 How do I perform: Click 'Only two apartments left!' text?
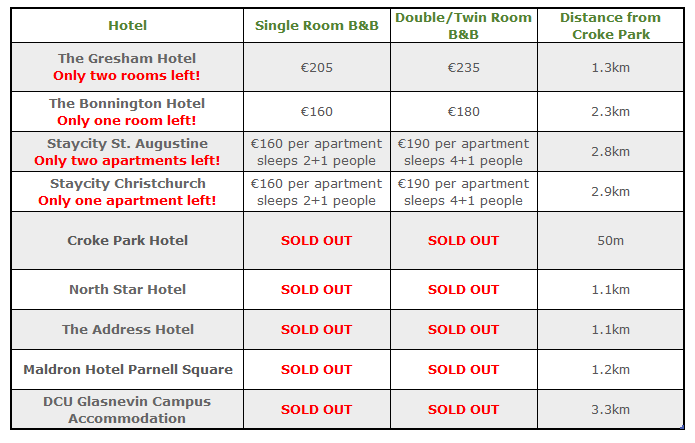tap(127, 160)
